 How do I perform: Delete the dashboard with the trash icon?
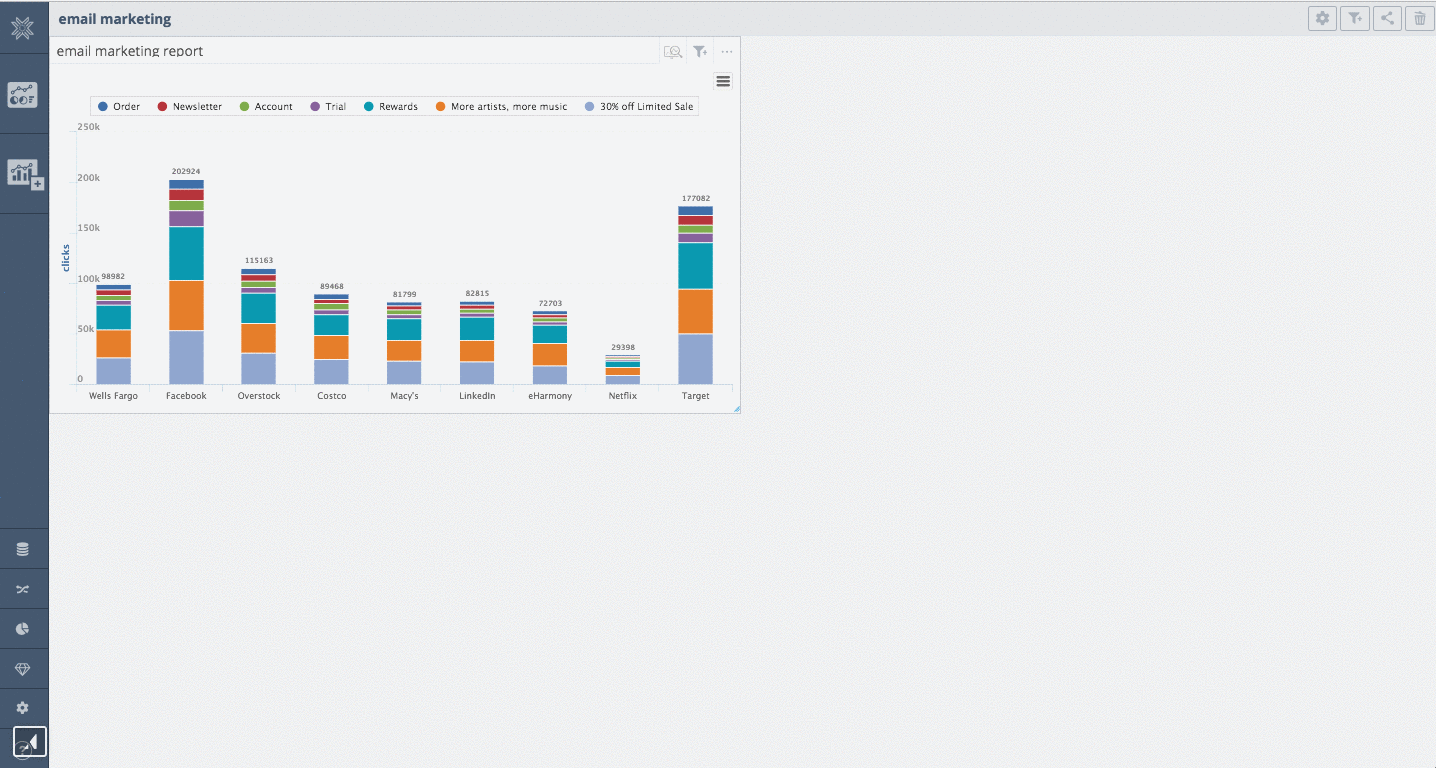click(1419, 18)
